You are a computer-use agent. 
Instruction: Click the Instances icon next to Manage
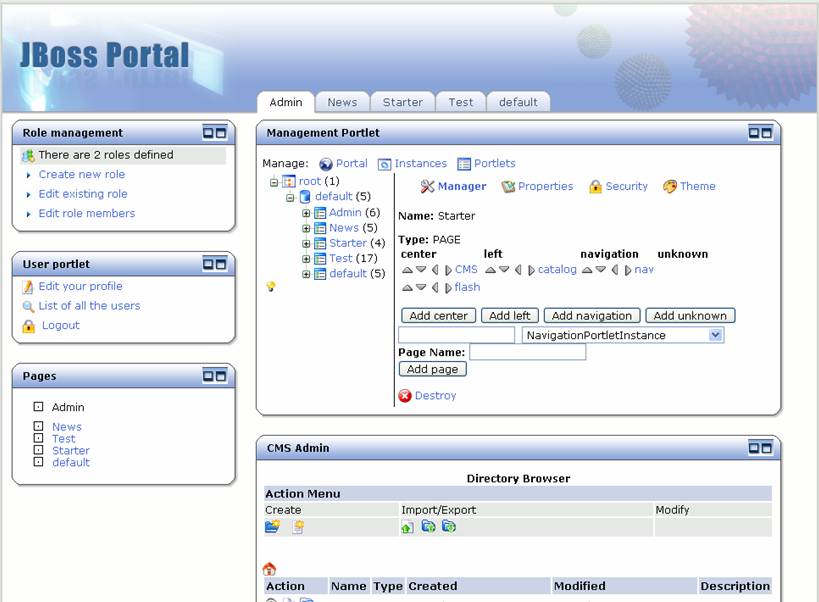384,164
